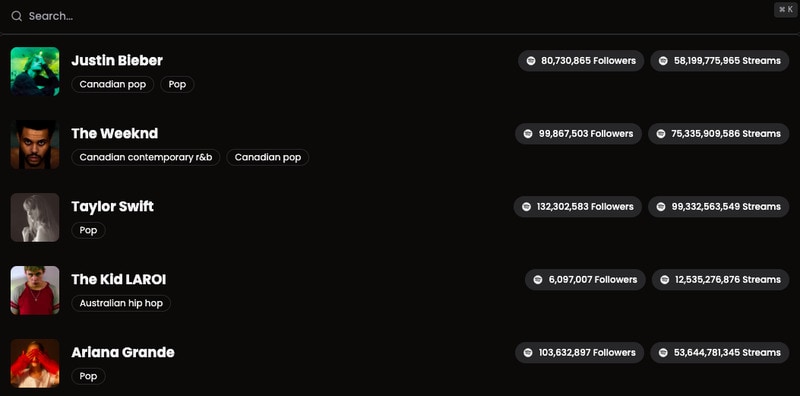Click the Pop tag under Taylor Swift
The width and height of the screenshot is (800, 396).
click(88, 230)
